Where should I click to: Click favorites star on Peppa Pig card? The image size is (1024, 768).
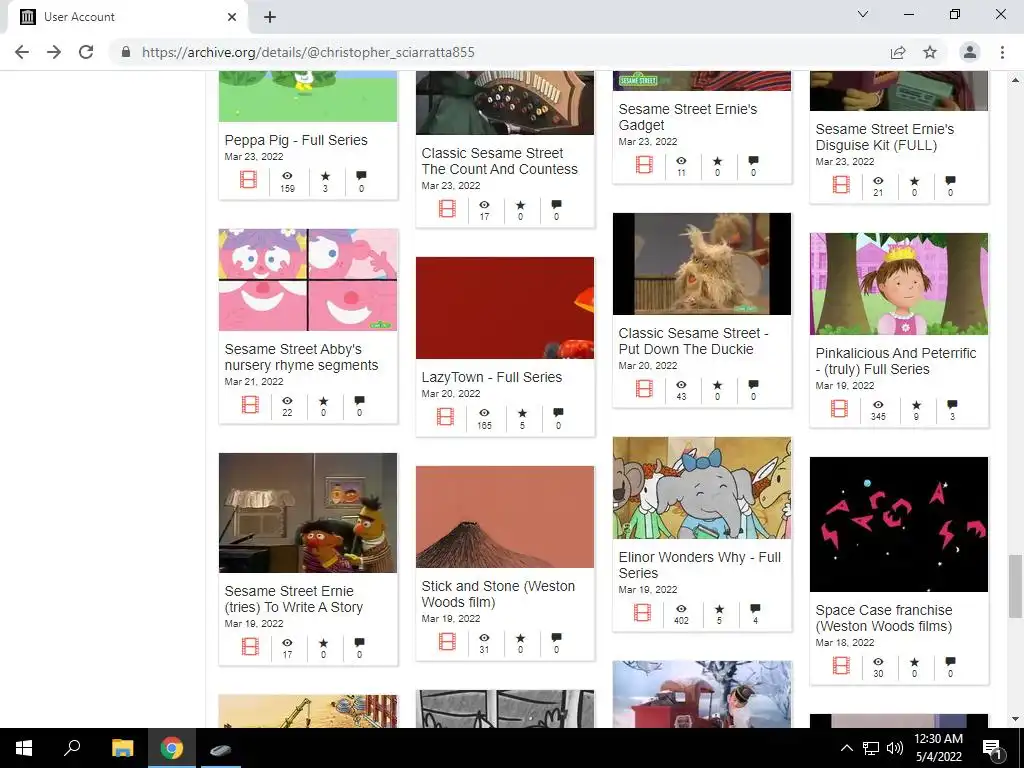325,176
